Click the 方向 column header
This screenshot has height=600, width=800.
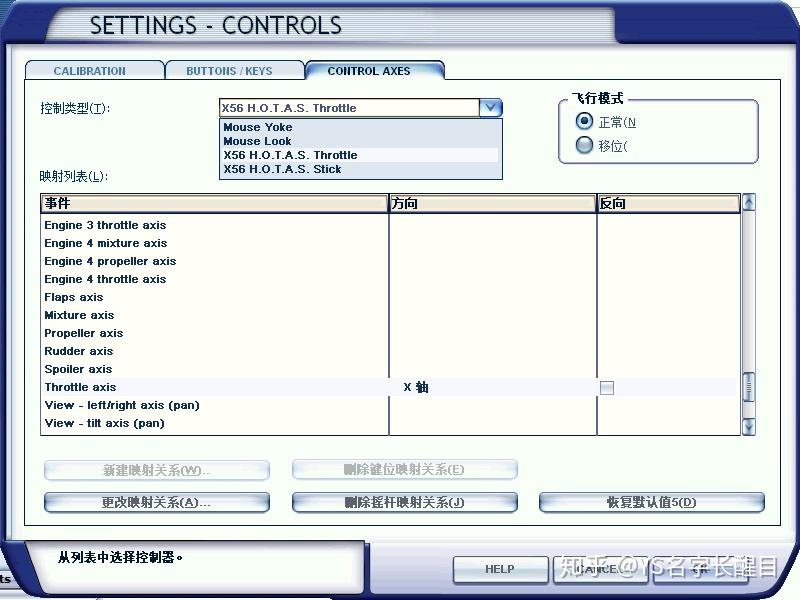(493, 203)
